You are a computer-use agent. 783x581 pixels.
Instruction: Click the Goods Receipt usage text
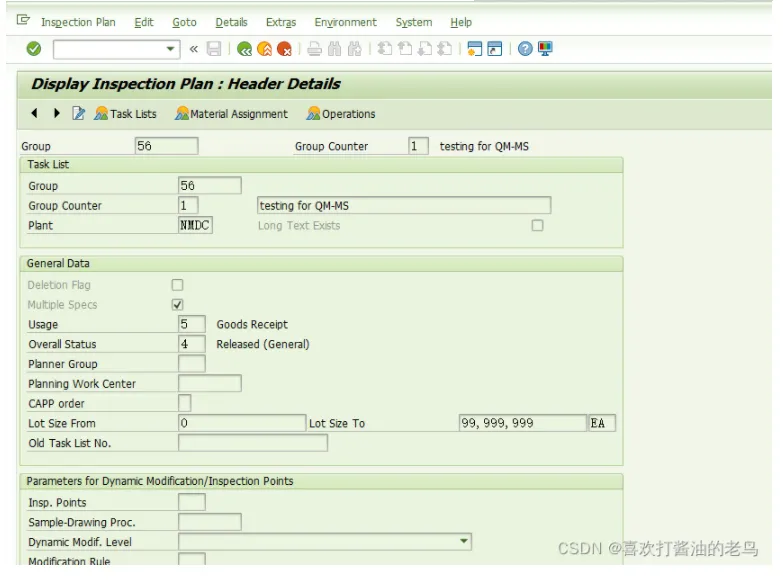tap(252, 324)
